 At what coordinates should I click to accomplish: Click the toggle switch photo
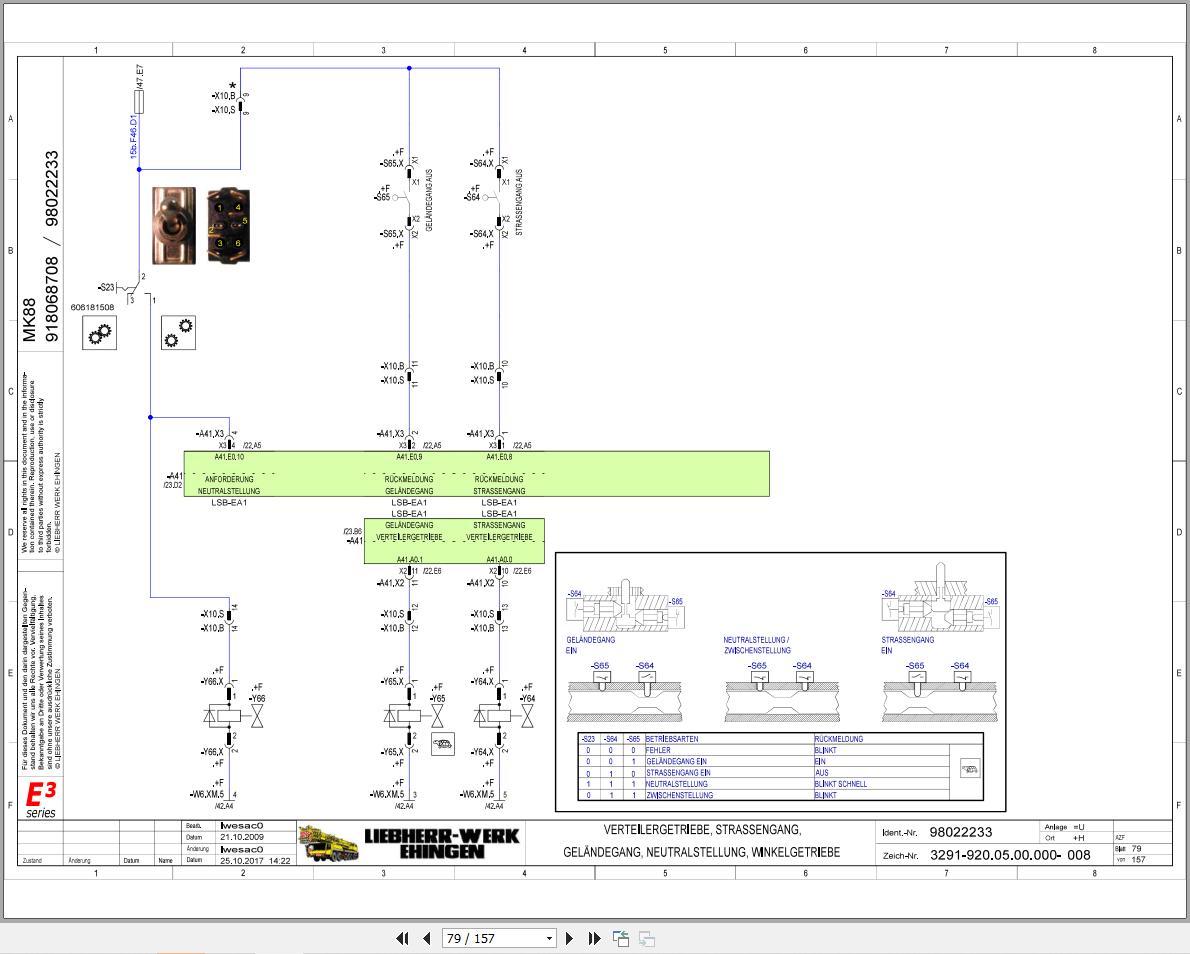[174, 225]
